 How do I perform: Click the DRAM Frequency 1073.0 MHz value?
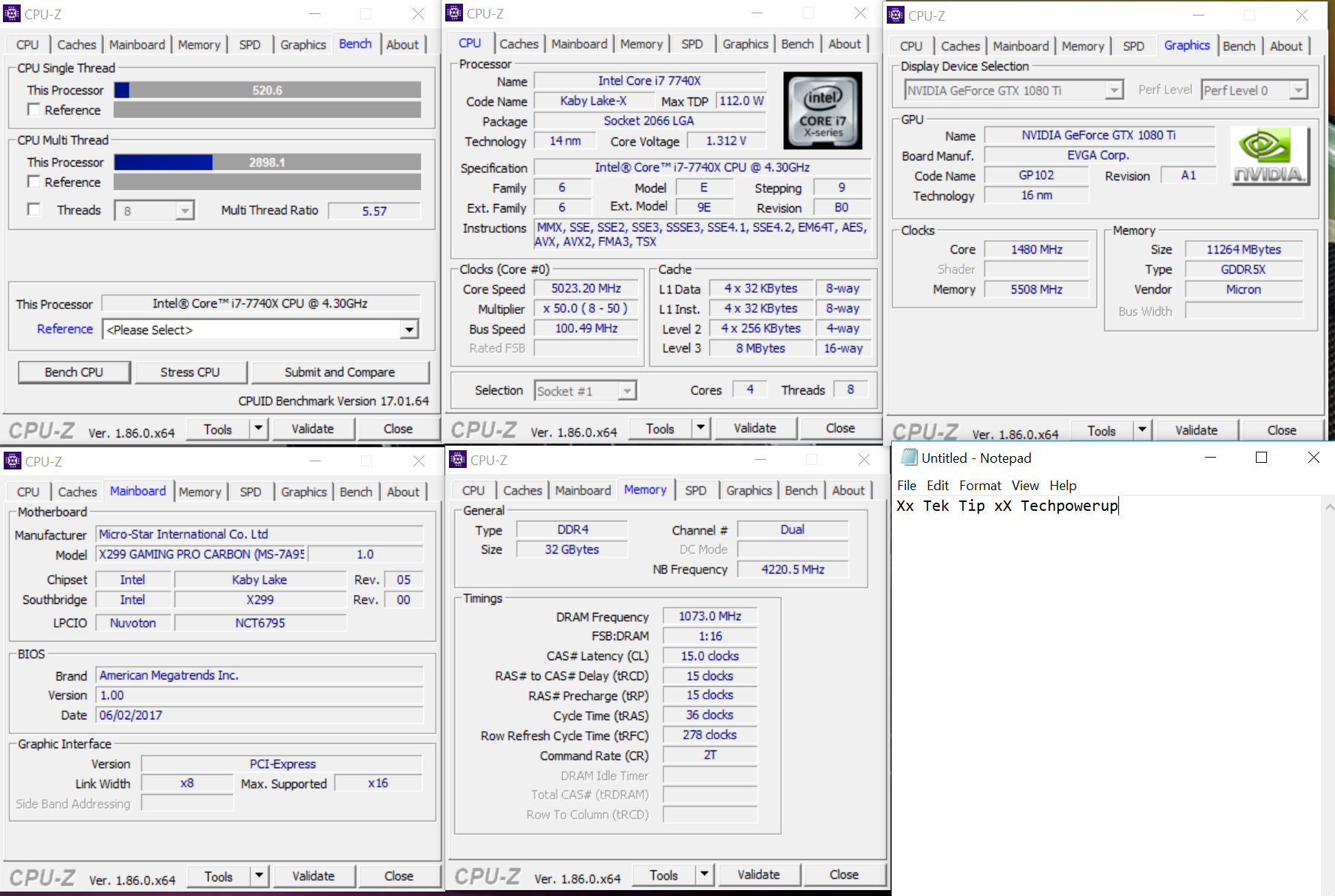(710, 616)
